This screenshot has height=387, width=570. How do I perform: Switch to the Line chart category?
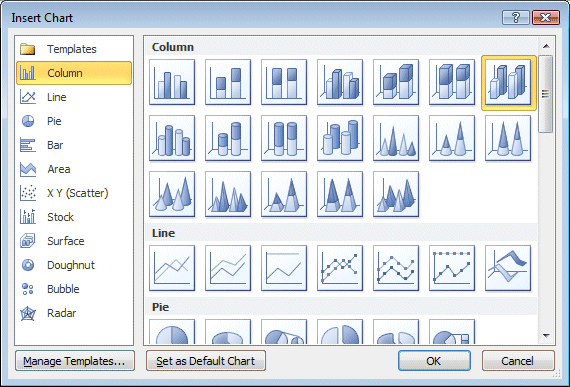click(x=74, y=97)
